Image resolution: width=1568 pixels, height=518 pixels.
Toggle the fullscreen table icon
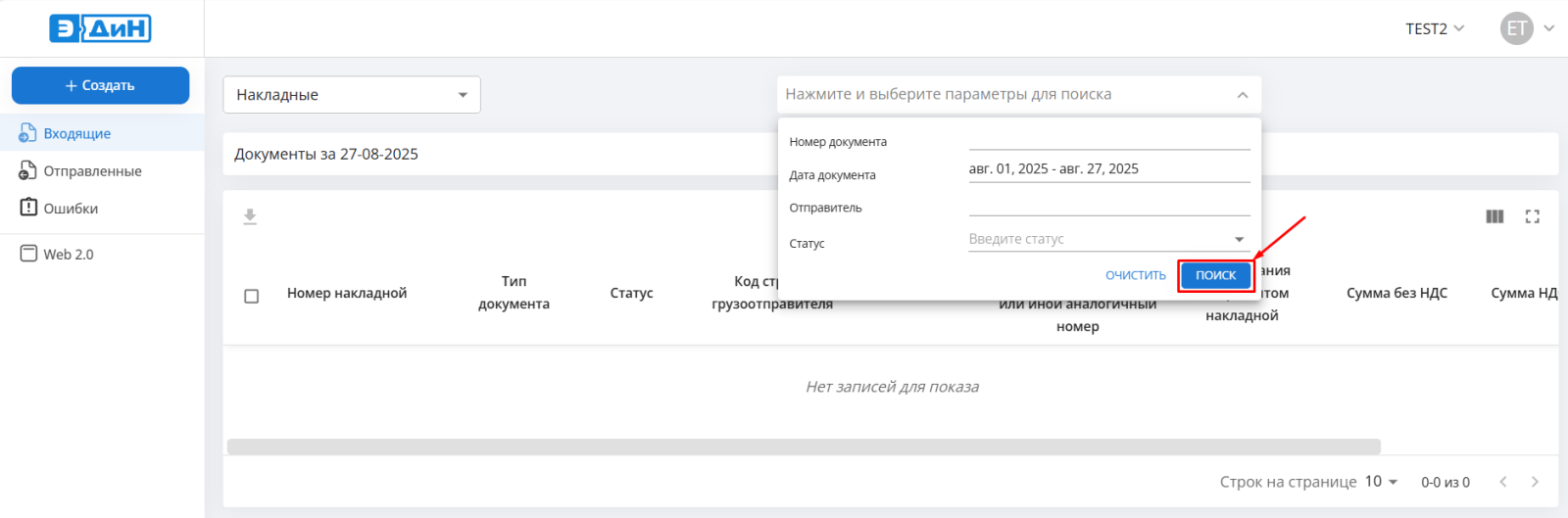[x=1533, y=216]
